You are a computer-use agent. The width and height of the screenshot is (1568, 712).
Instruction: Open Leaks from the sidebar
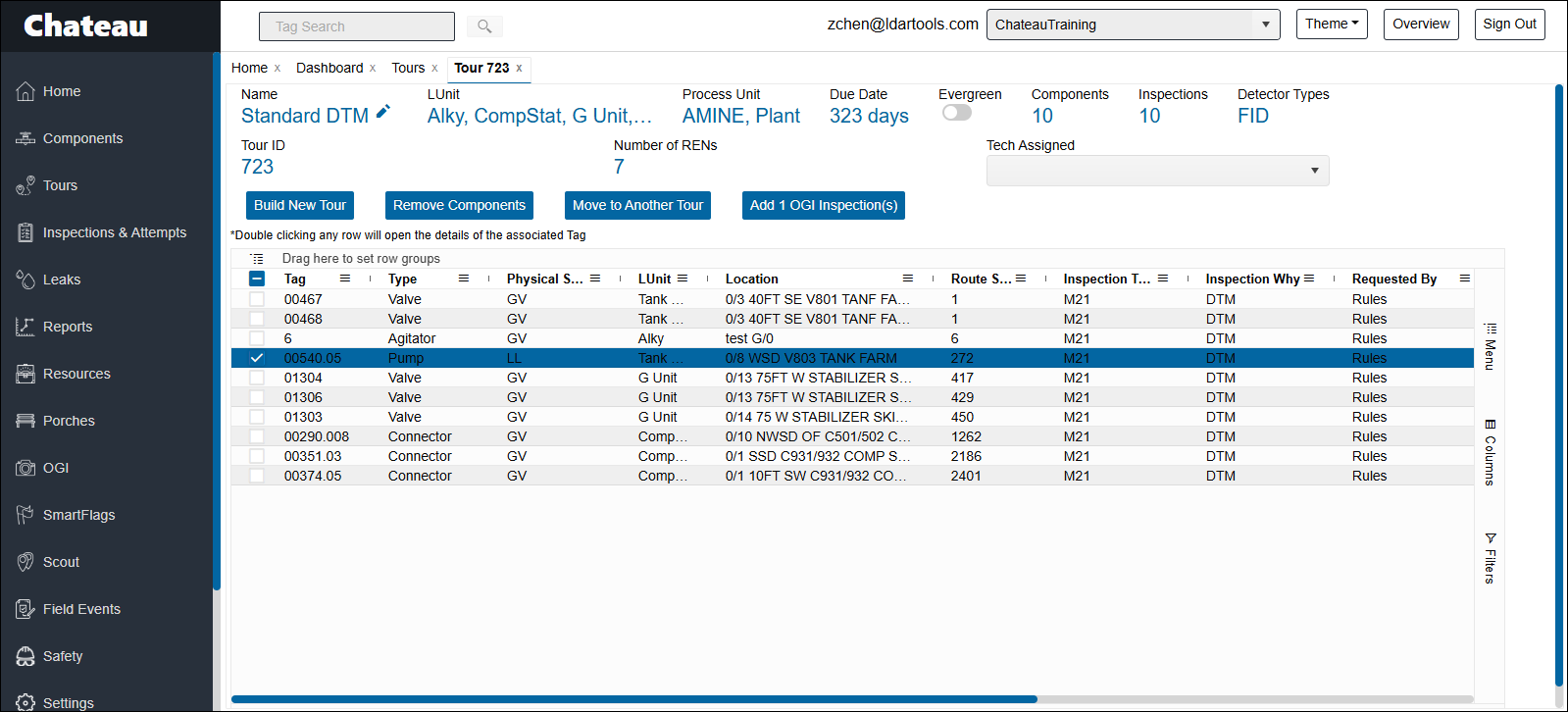pos(61,280)
